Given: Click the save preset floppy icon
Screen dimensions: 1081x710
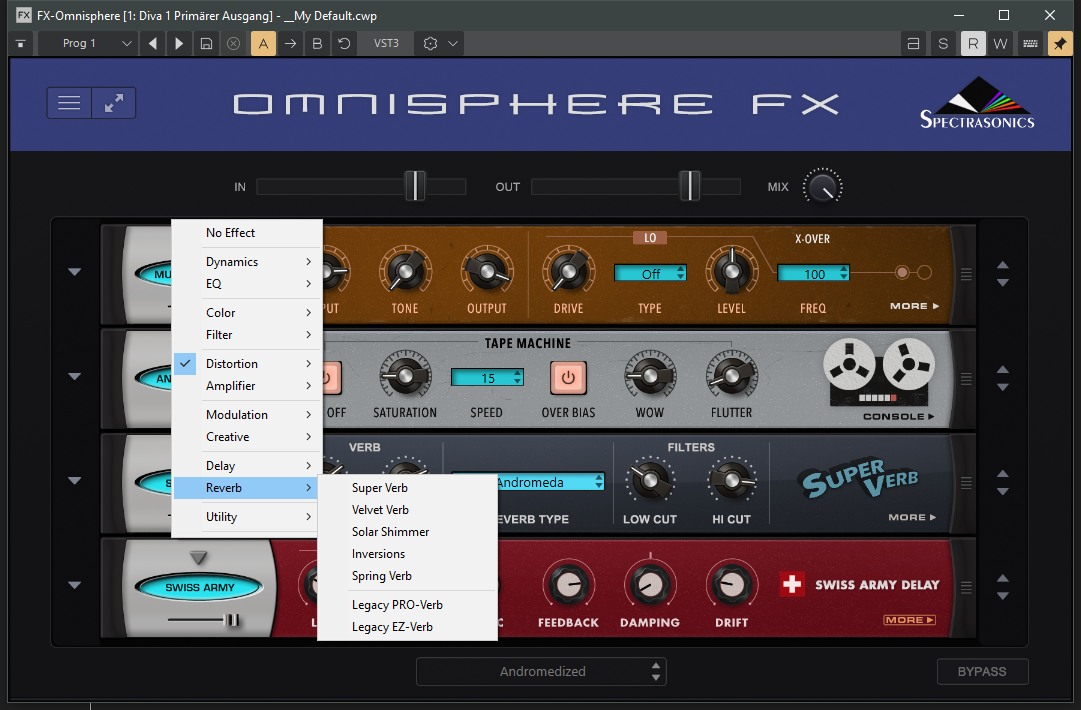Looking at the screenshot, I should click(x=206, y=44).
